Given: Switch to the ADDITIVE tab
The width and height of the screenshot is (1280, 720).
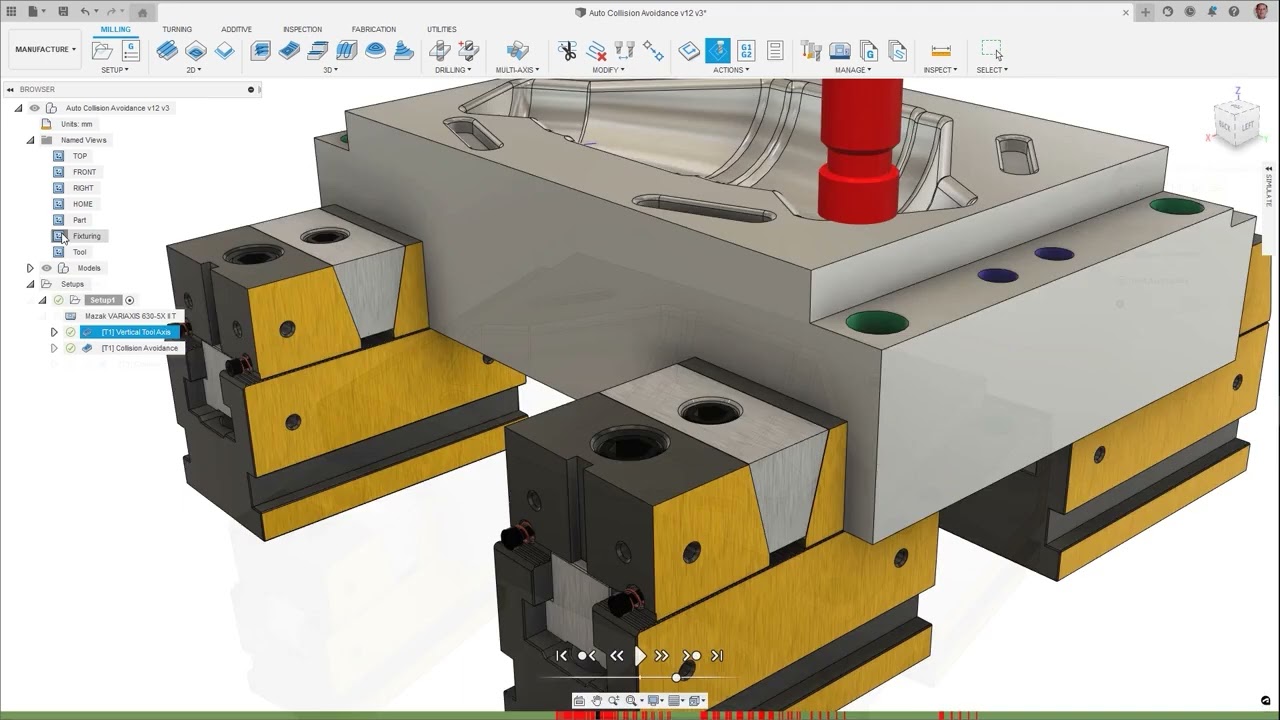Looking at the screenshot, I should pyautogui.click(x=236, y=29).
